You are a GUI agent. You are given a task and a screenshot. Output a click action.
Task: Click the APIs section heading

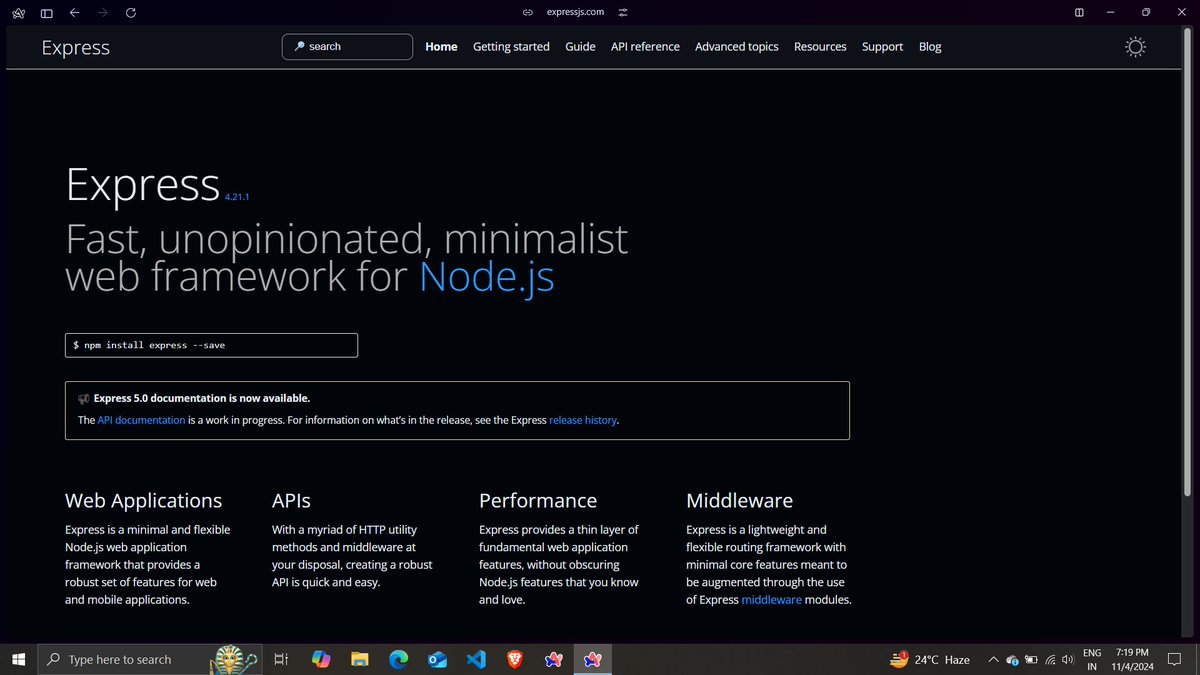[x=291, y=501]
